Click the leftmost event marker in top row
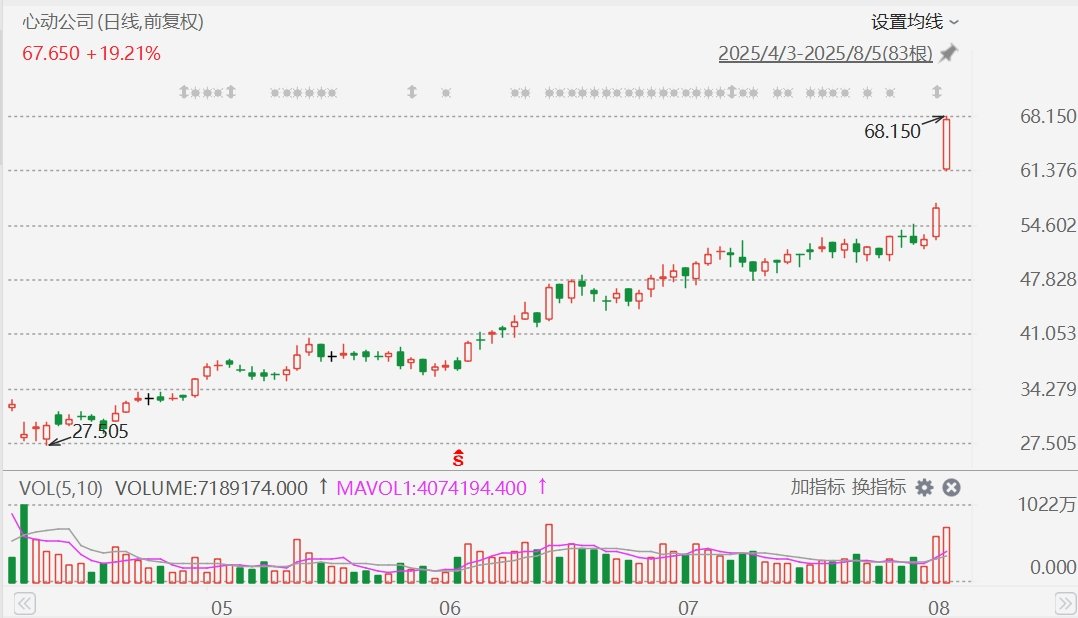The image size is (1078, 618). [184, 91]
